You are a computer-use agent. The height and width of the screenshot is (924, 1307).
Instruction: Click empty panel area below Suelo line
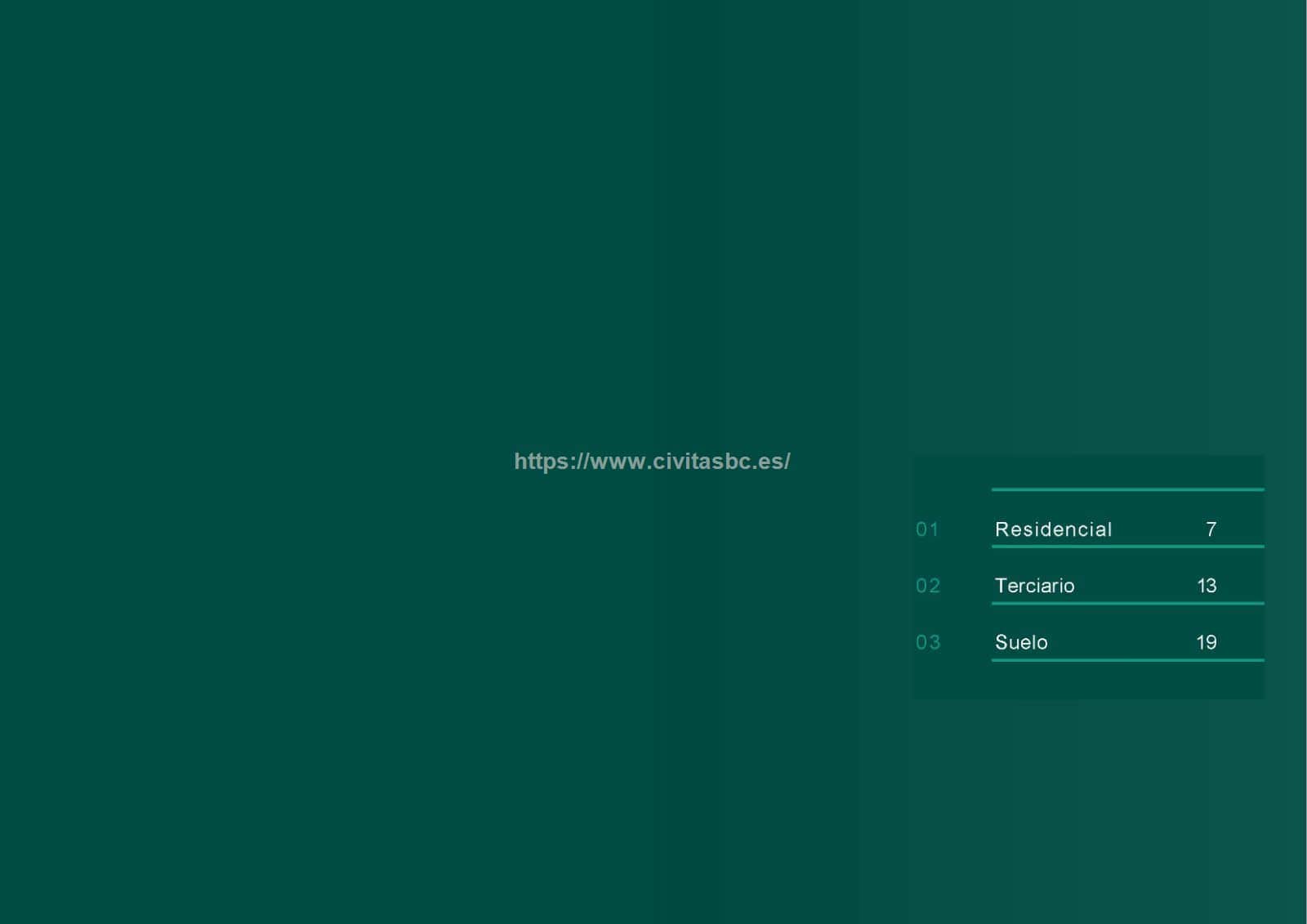click(1086, 680)
